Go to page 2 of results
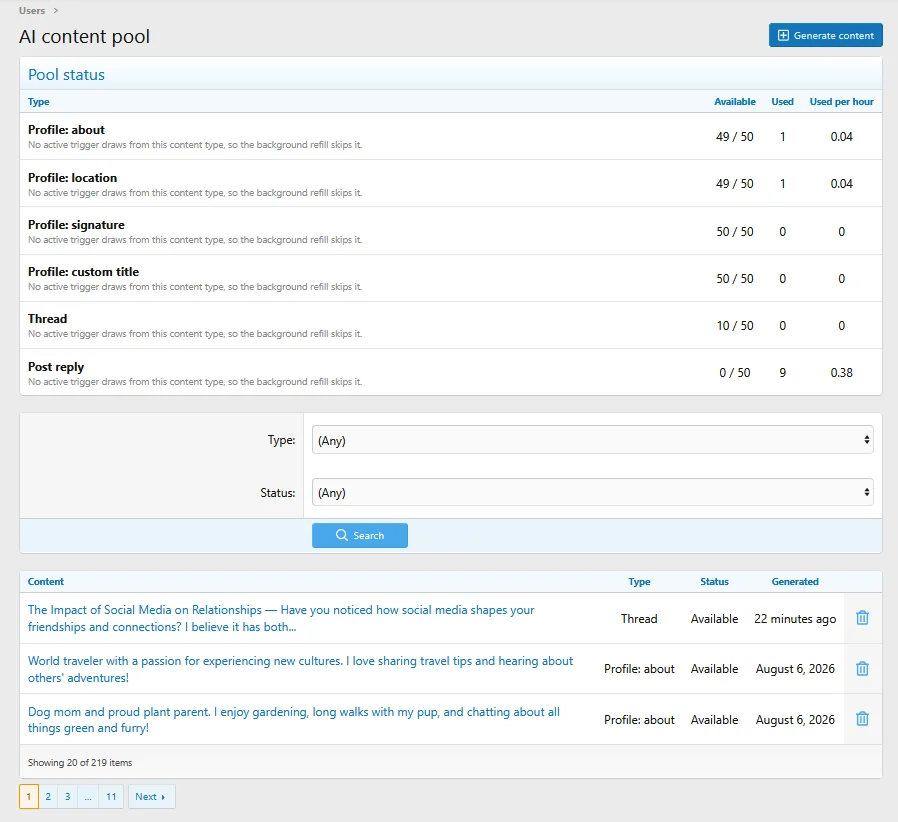Viewport: 898px width, 822px height. [x=48, y=796]
